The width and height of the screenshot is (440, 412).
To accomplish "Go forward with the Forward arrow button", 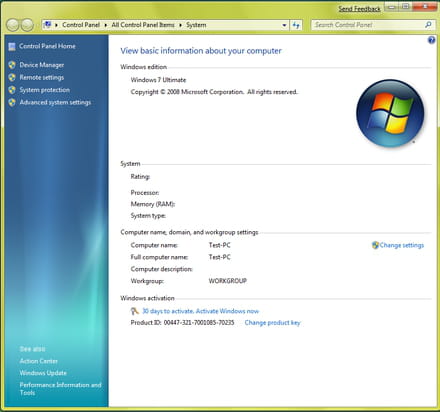I will click(27, 25).
